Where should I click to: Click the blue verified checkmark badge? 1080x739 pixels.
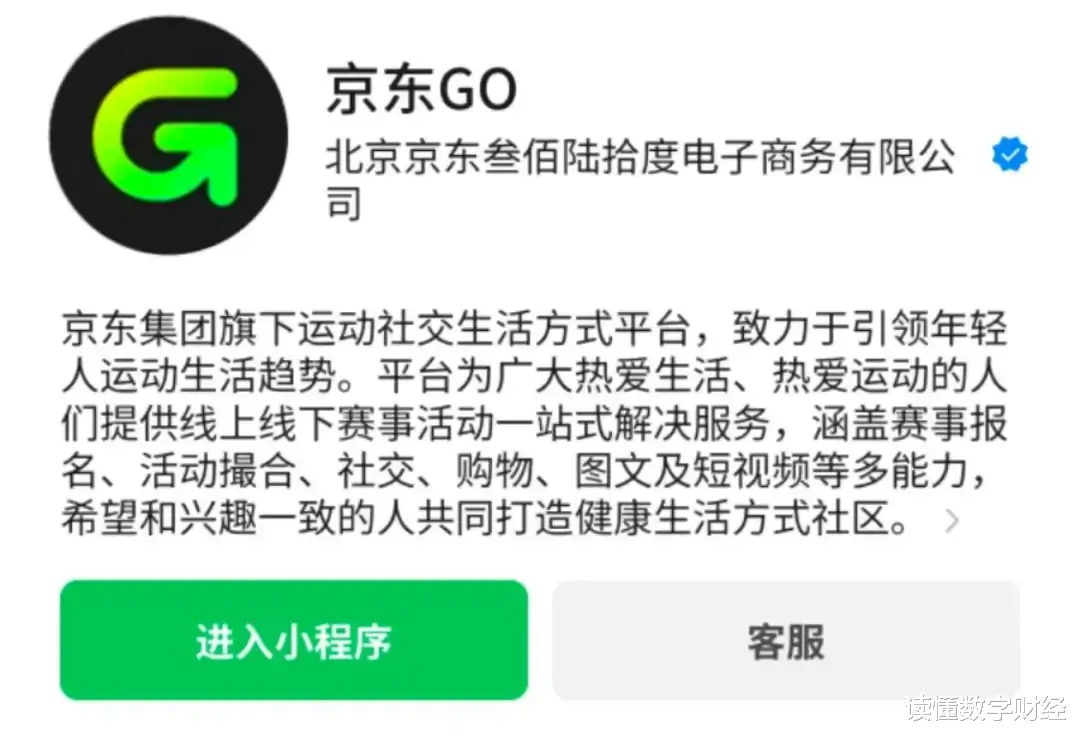(x=1009, y=155)
